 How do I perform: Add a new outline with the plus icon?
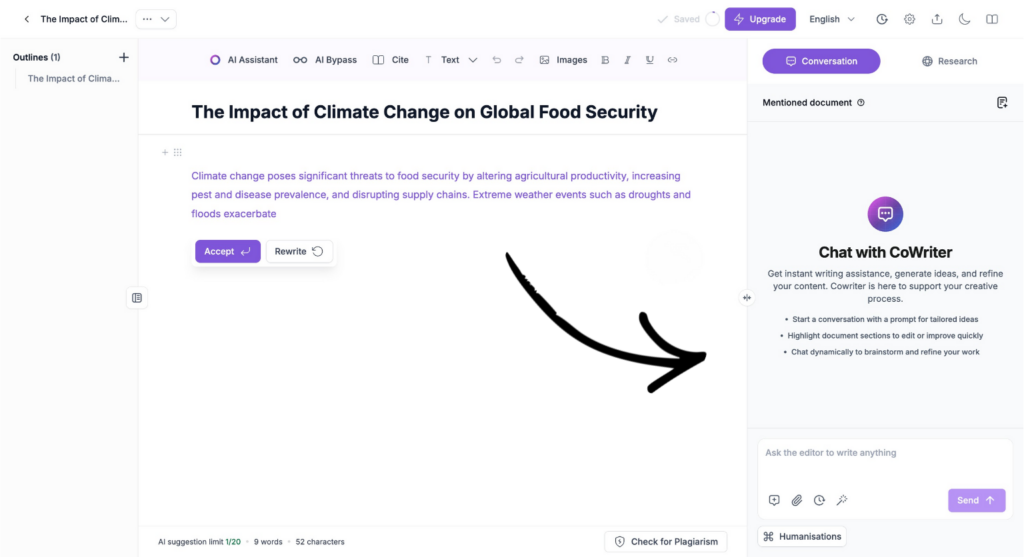click(124, 57)
